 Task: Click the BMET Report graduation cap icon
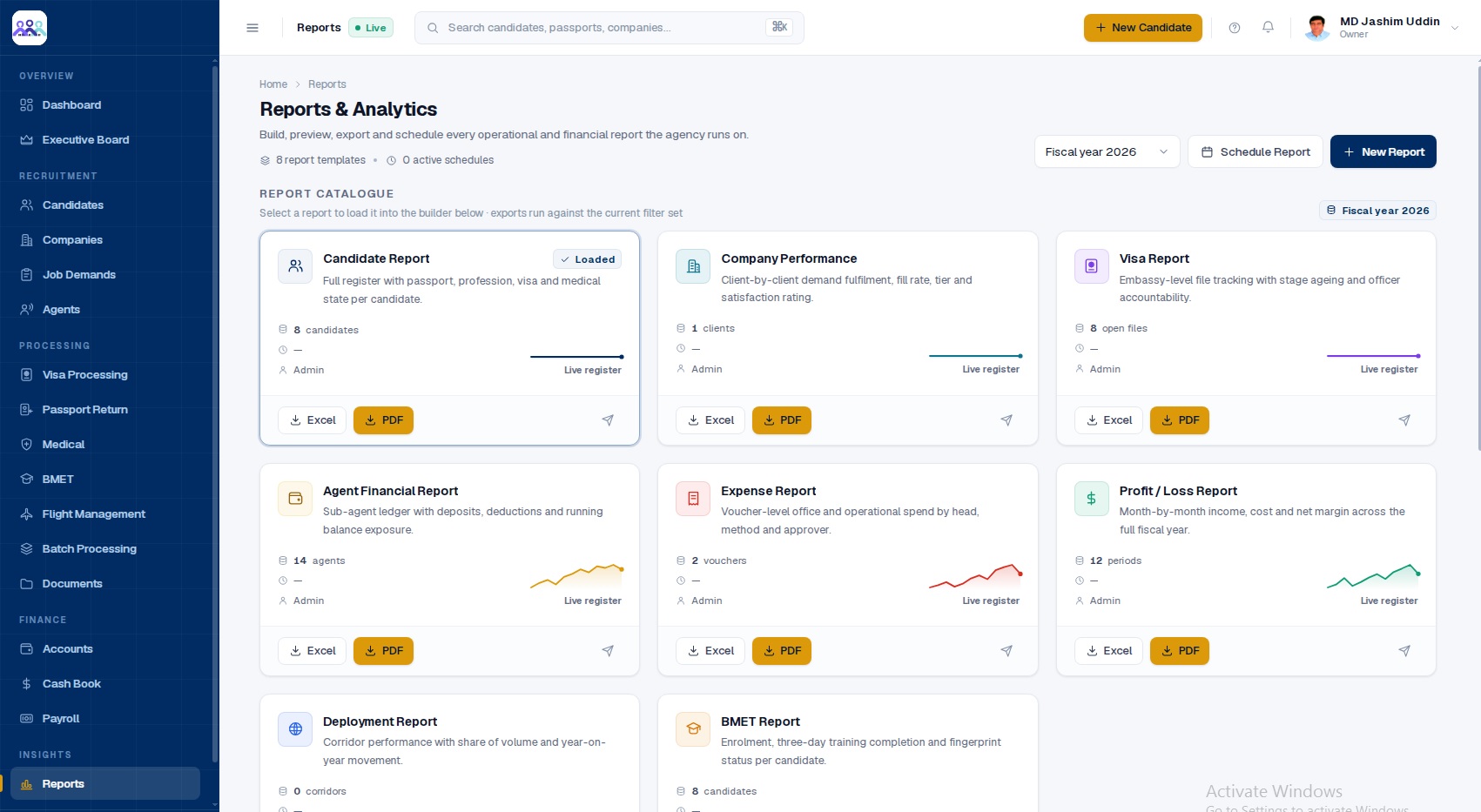[x=693, y=729]
